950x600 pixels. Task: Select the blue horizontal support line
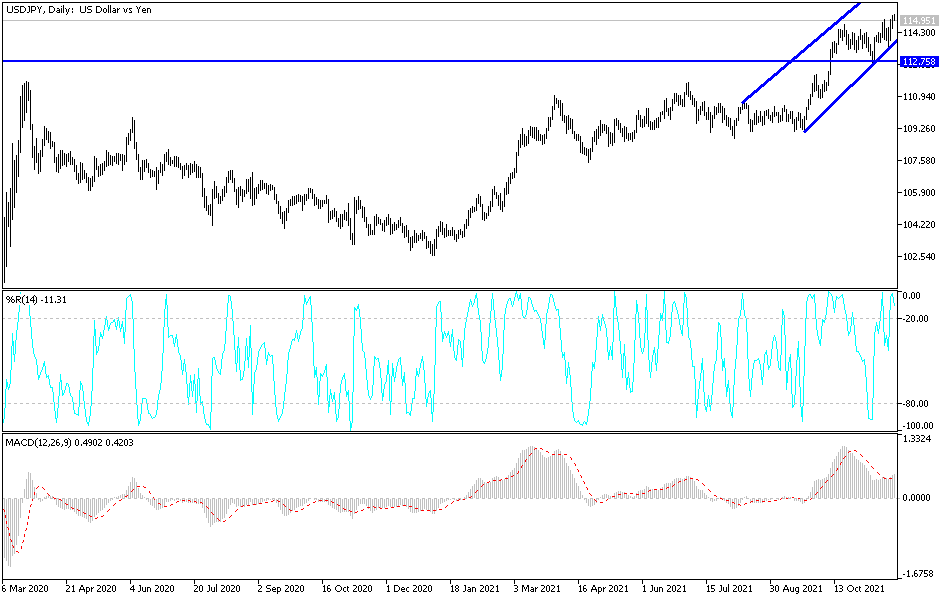pos(400,61)
